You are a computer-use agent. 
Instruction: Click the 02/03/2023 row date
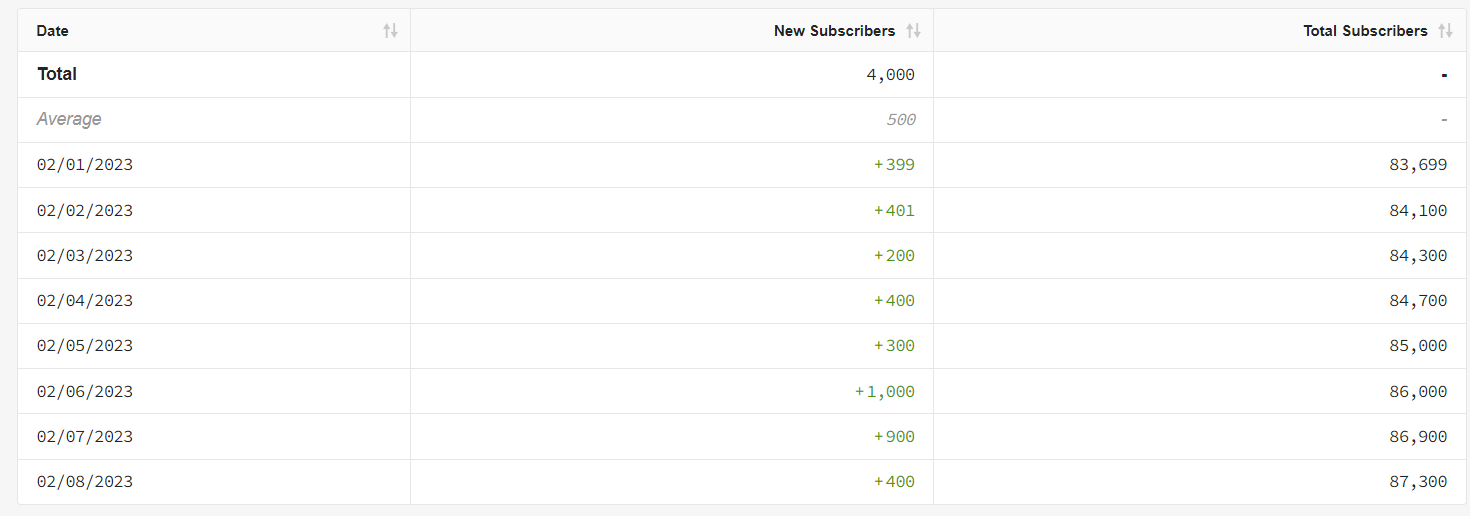tap(85, 256)
